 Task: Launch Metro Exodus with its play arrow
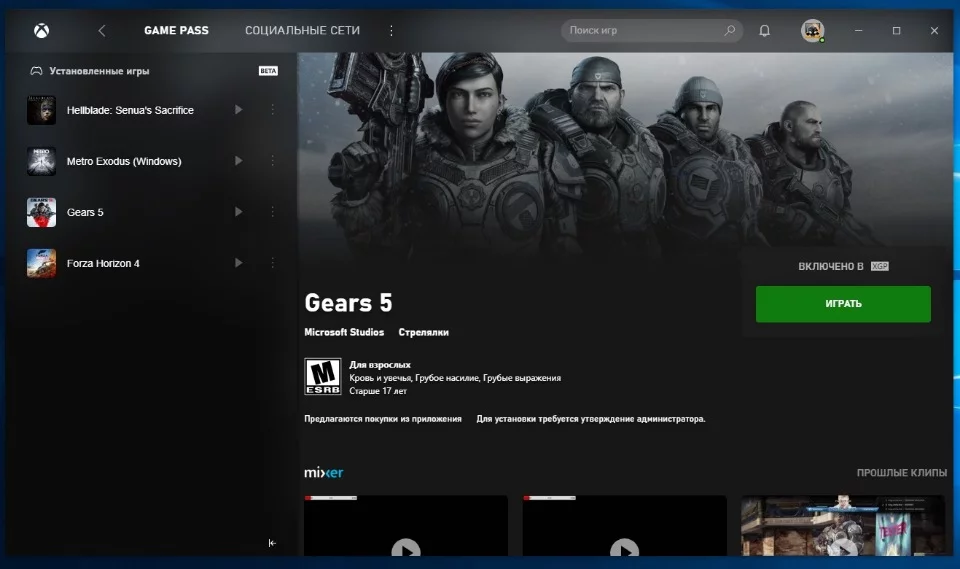click(238, 160)
